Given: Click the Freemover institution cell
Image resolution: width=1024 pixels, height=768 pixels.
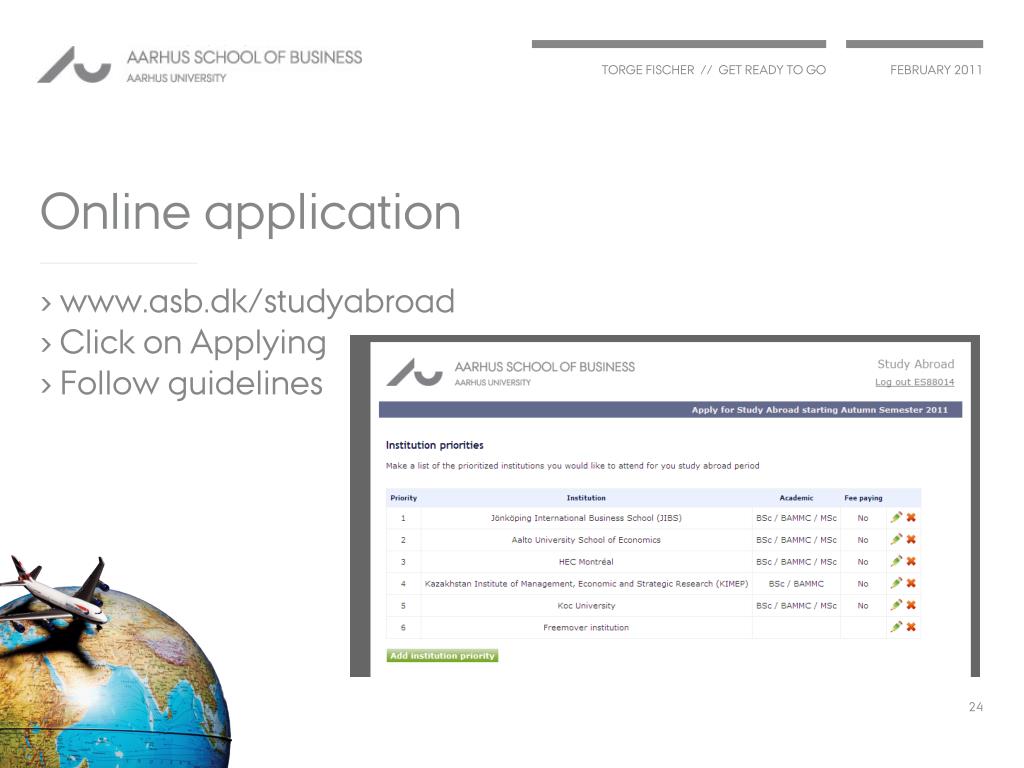Looking at the screenshot, I should click(586, 628).
